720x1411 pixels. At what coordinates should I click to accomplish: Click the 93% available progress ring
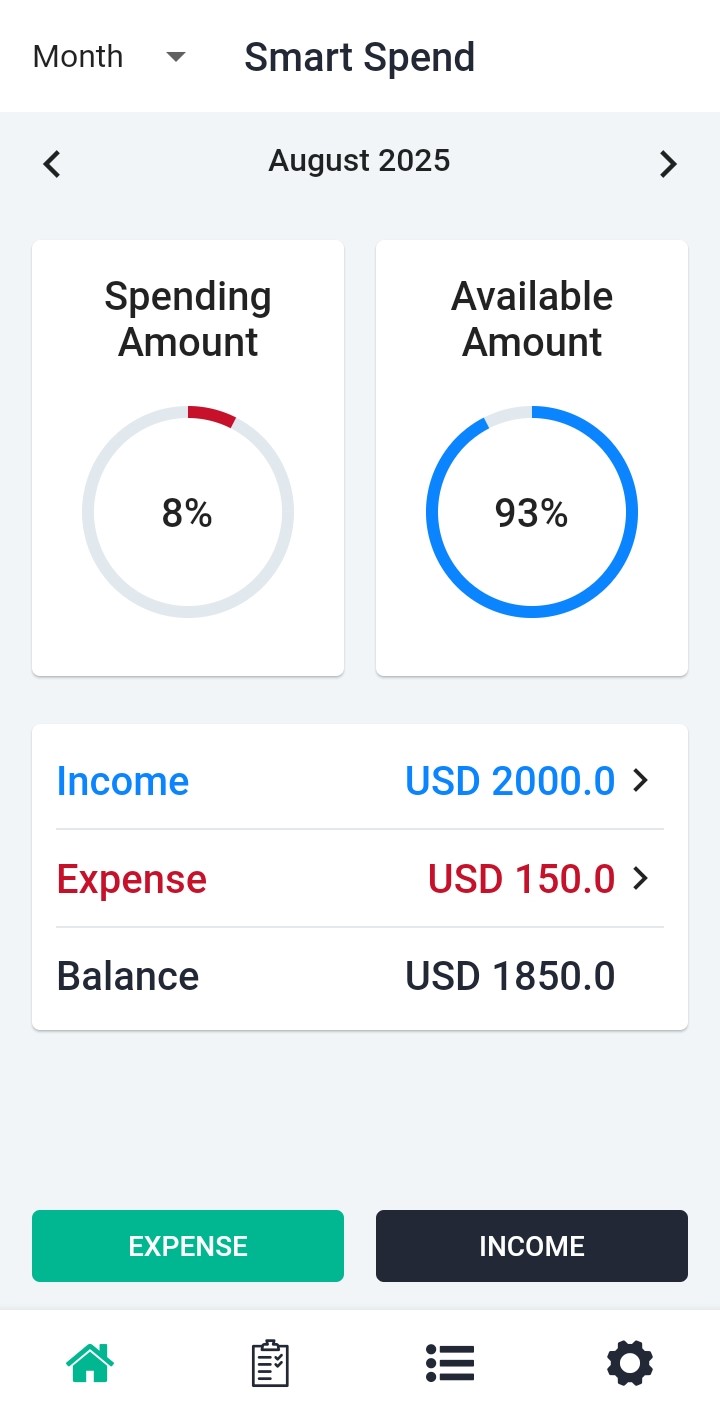point(532,512)
